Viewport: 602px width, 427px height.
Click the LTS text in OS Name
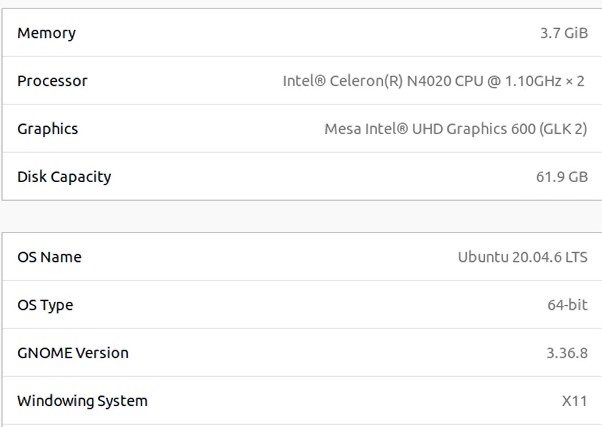pyautogui.click(x=577, y=257)
